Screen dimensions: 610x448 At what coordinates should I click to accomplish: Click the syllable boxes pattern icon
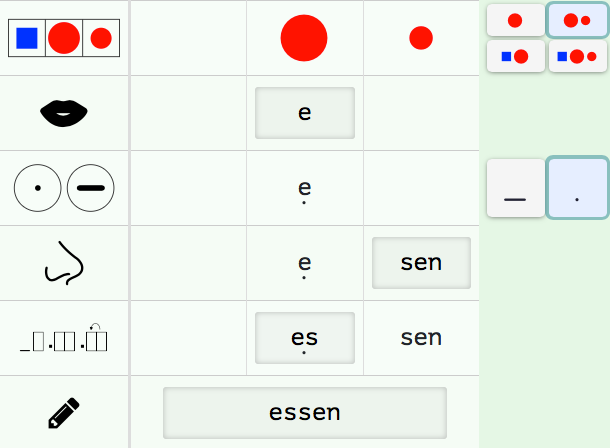(64, 338)
